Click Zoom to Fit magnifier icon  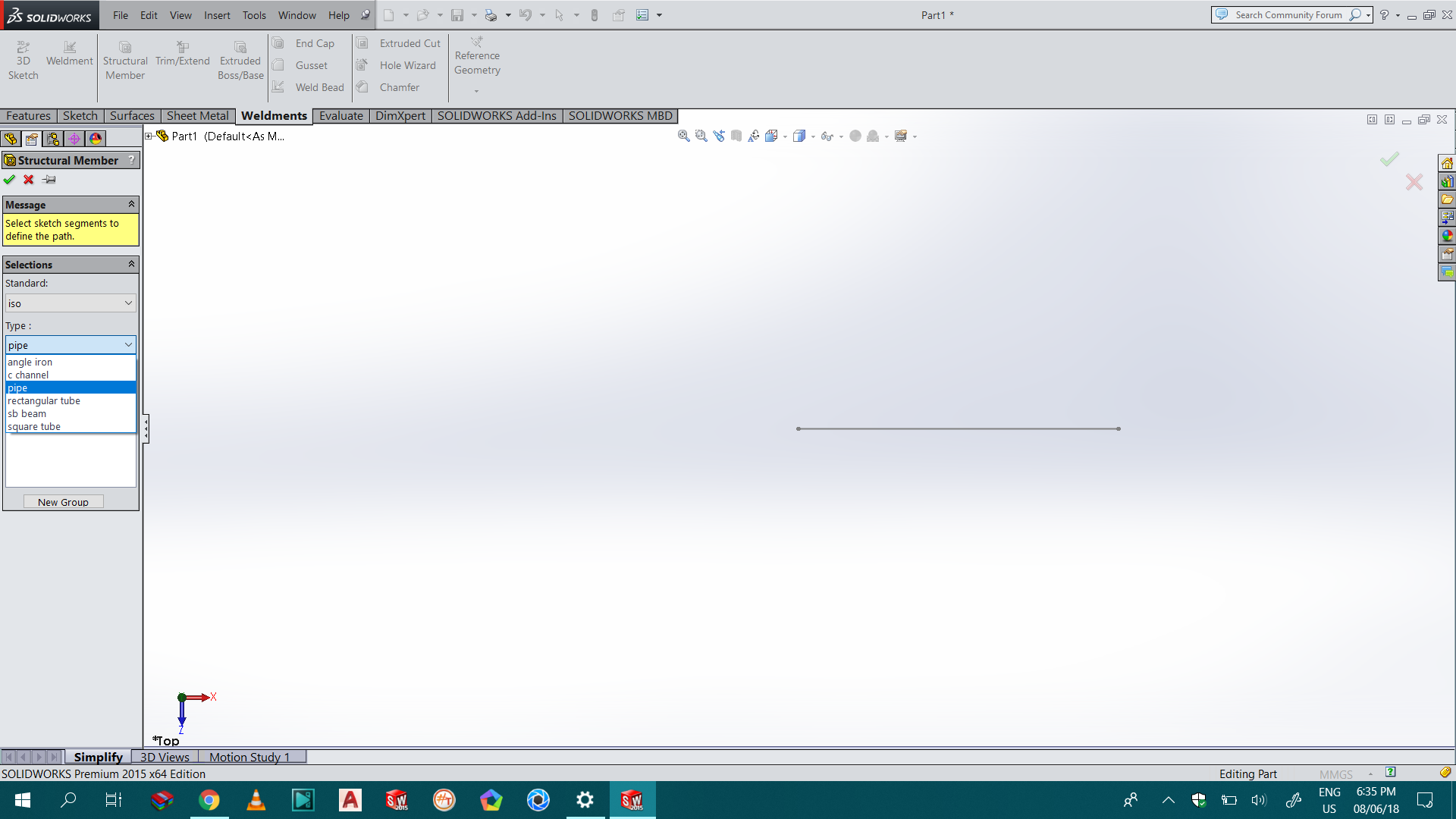coord(683,136)
